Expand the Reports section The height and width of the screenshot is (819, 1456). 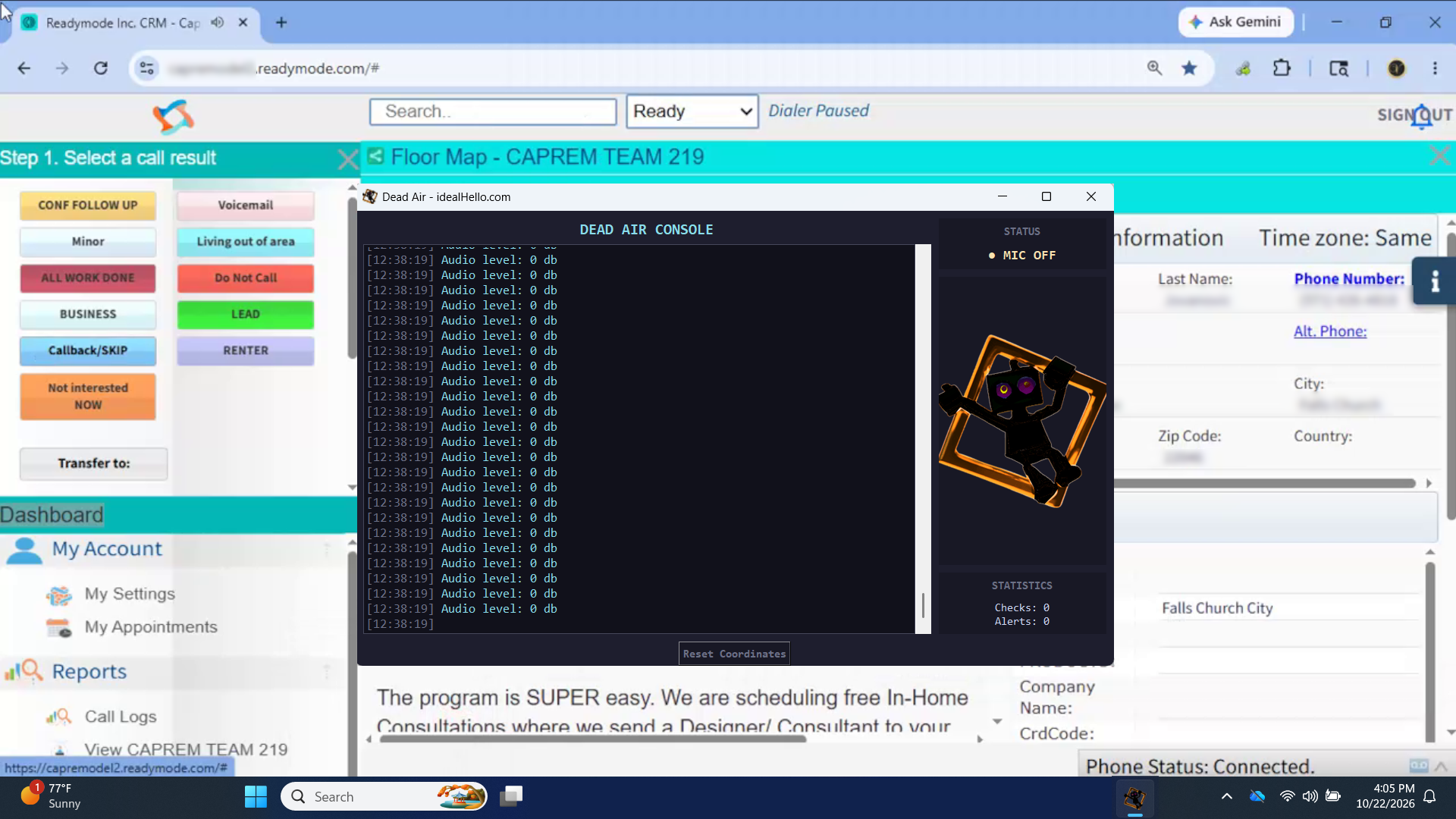(x=89, y=671)
